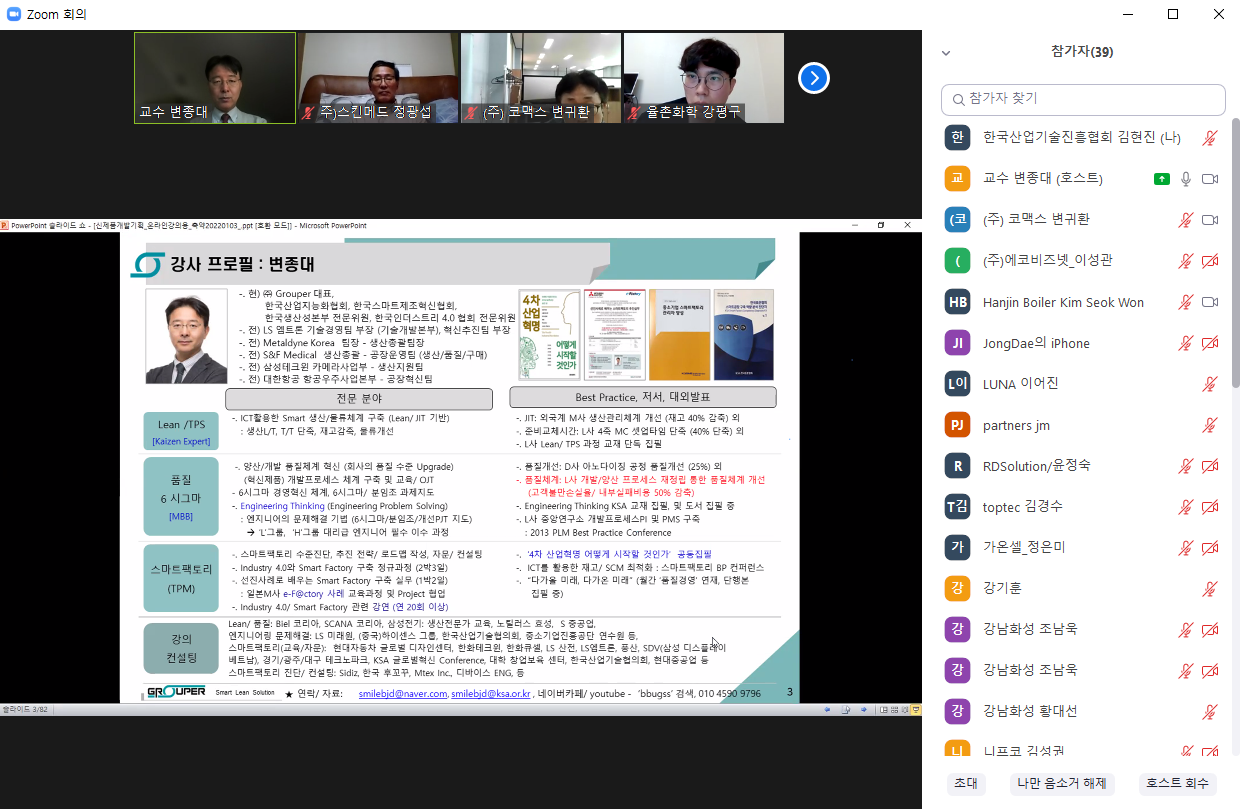Click the camera icon for Hanjin Boiler Kim Seok Won
Viewport: 1241px width, 809px height.
coord(1210,302)
